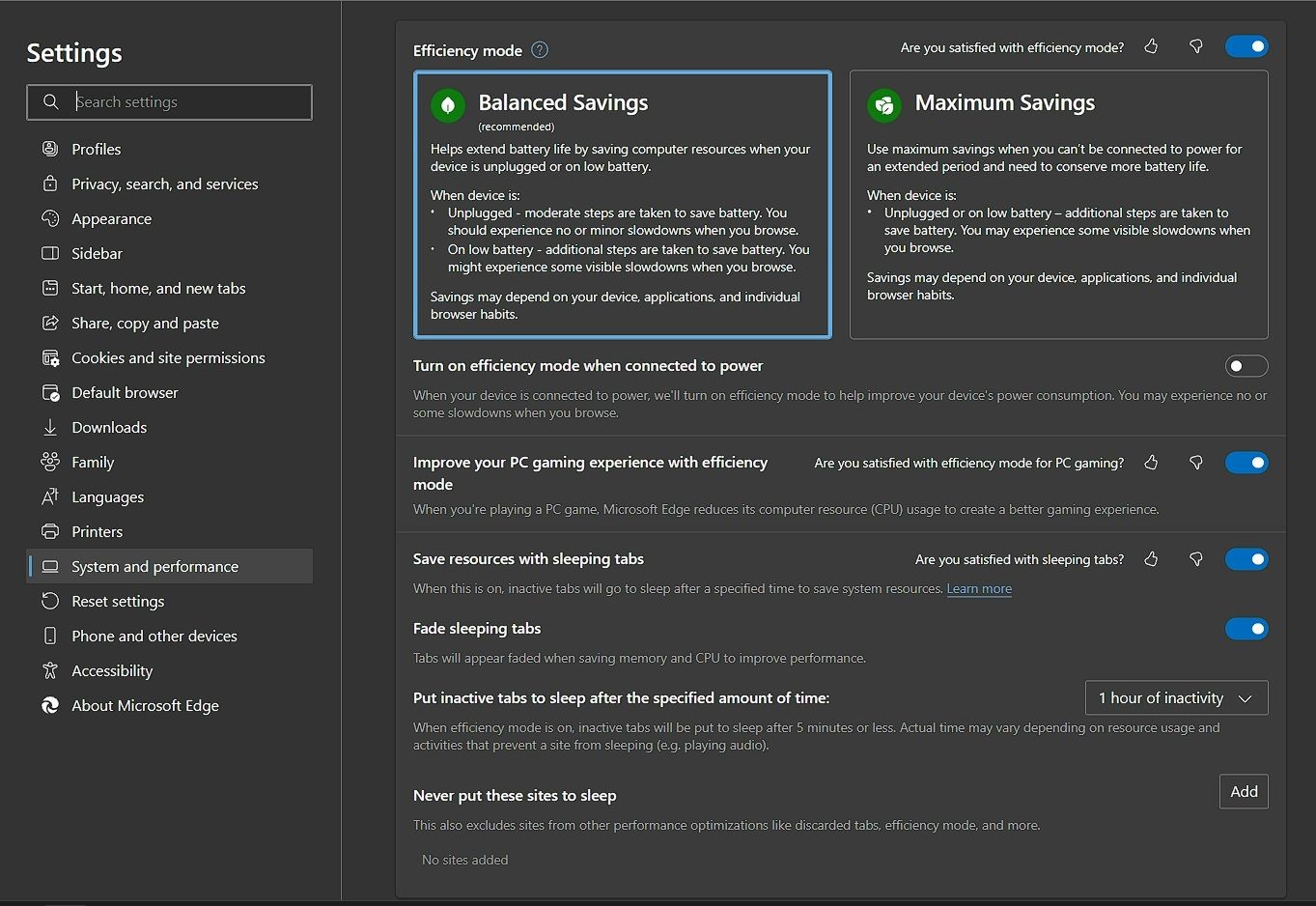The width and height of the screenshot is (1316, 906).
Task: Select the Maximum Savings card
Action: pos(1059,205)
